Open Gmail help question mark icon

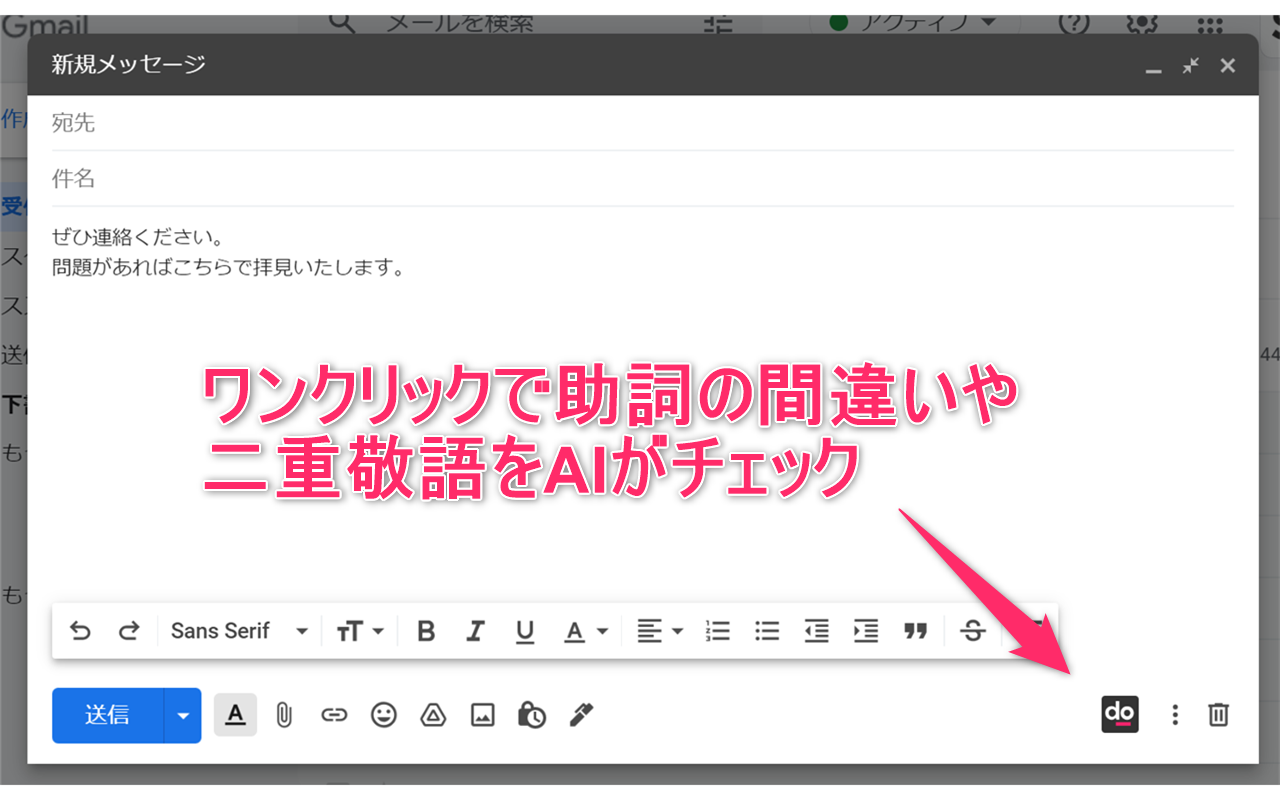(1073, 23)
